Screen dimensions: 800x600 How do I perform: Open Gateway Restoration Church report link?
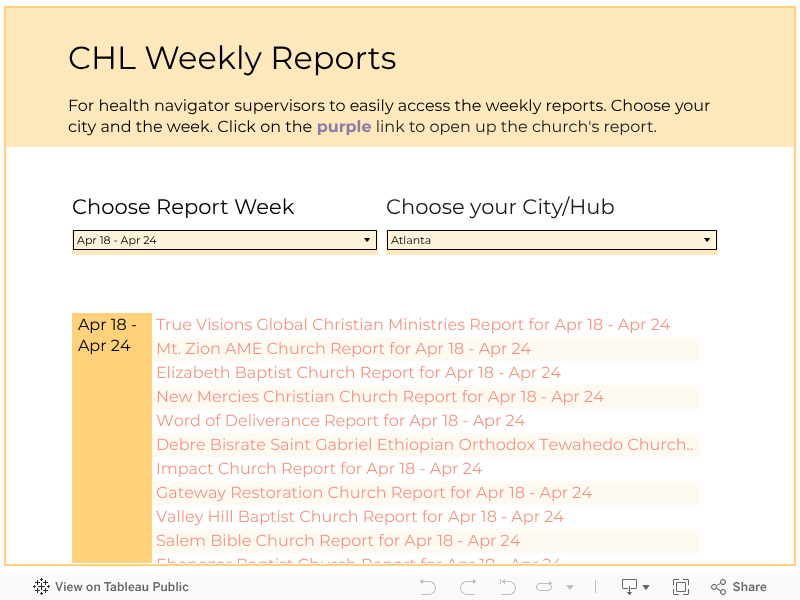coord(373,493)
